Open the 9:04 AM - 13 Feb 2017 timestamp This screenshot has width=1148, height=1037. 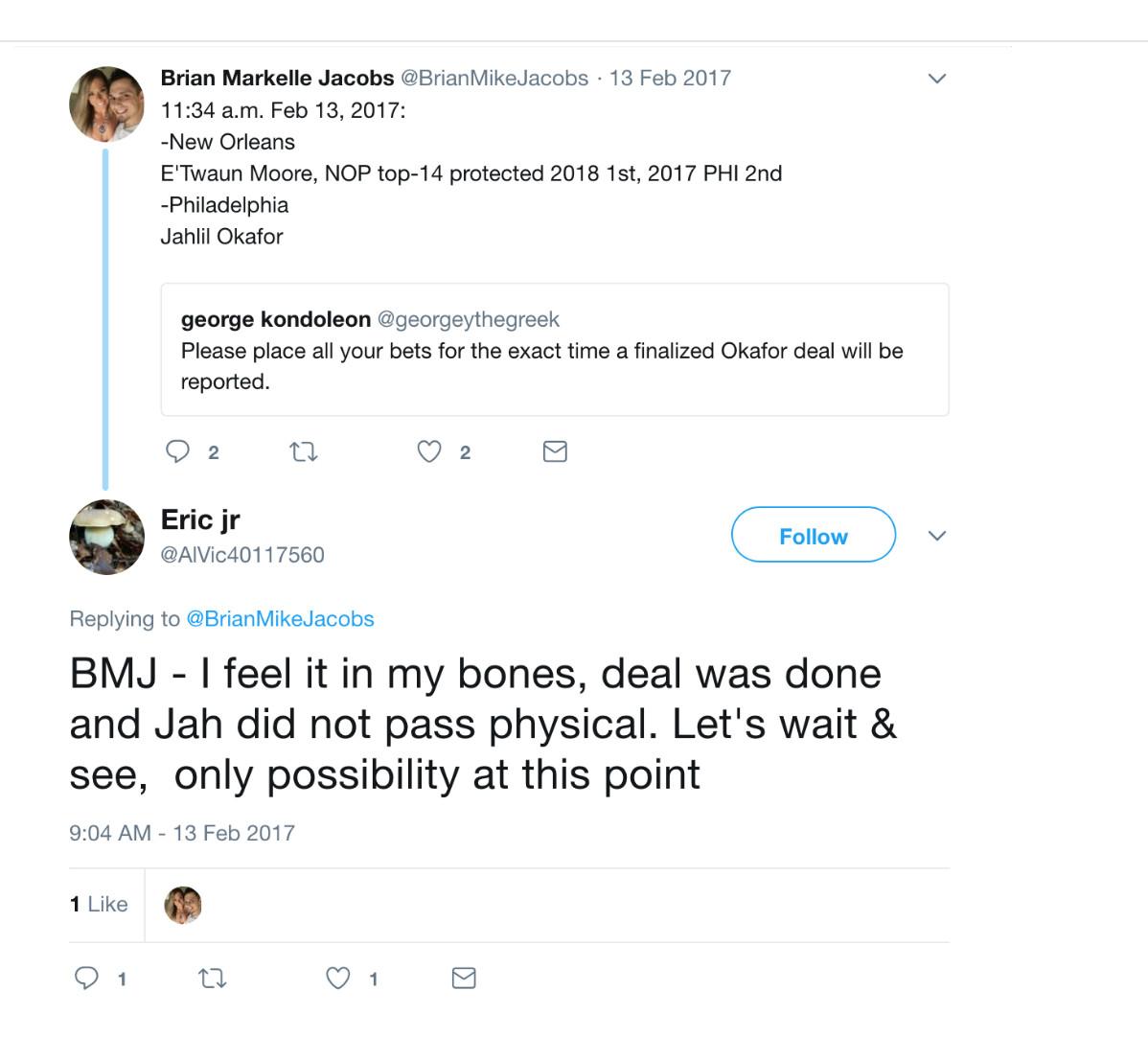(x=182, y=833)
